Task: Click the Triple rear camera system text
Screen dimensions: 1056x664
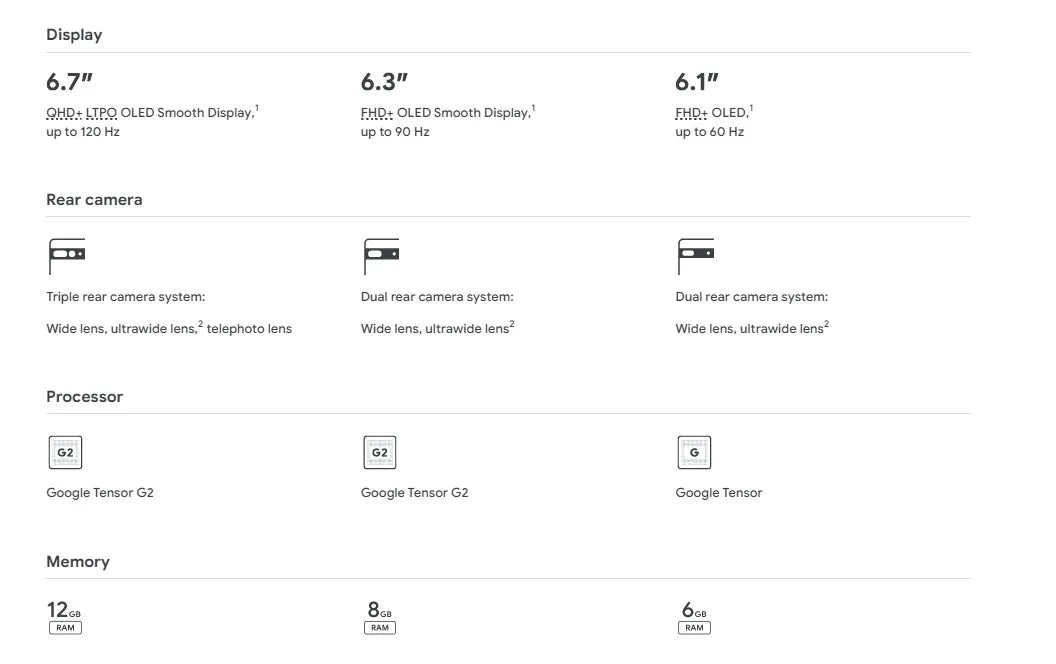Action: (x=125, y=297)
